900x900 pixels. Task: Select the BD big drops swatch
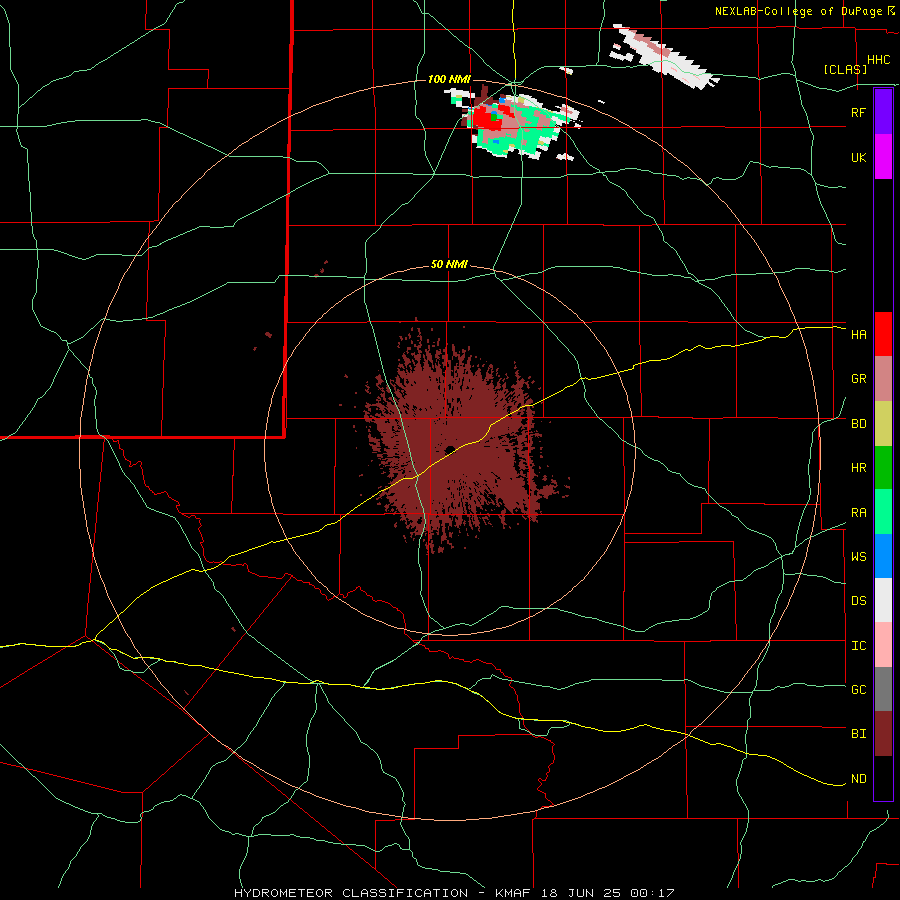point(883,424)
